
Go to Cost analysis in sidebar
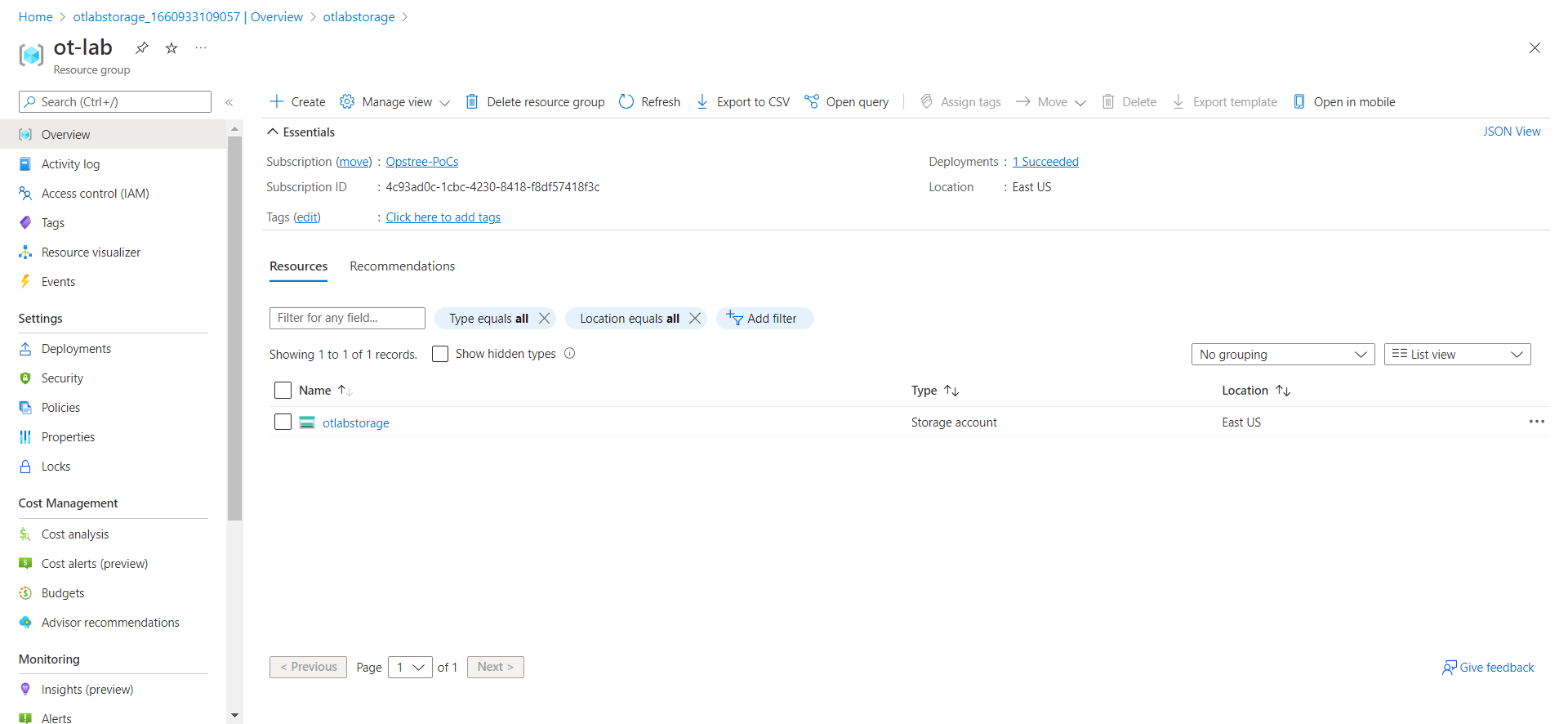point(75,534)
